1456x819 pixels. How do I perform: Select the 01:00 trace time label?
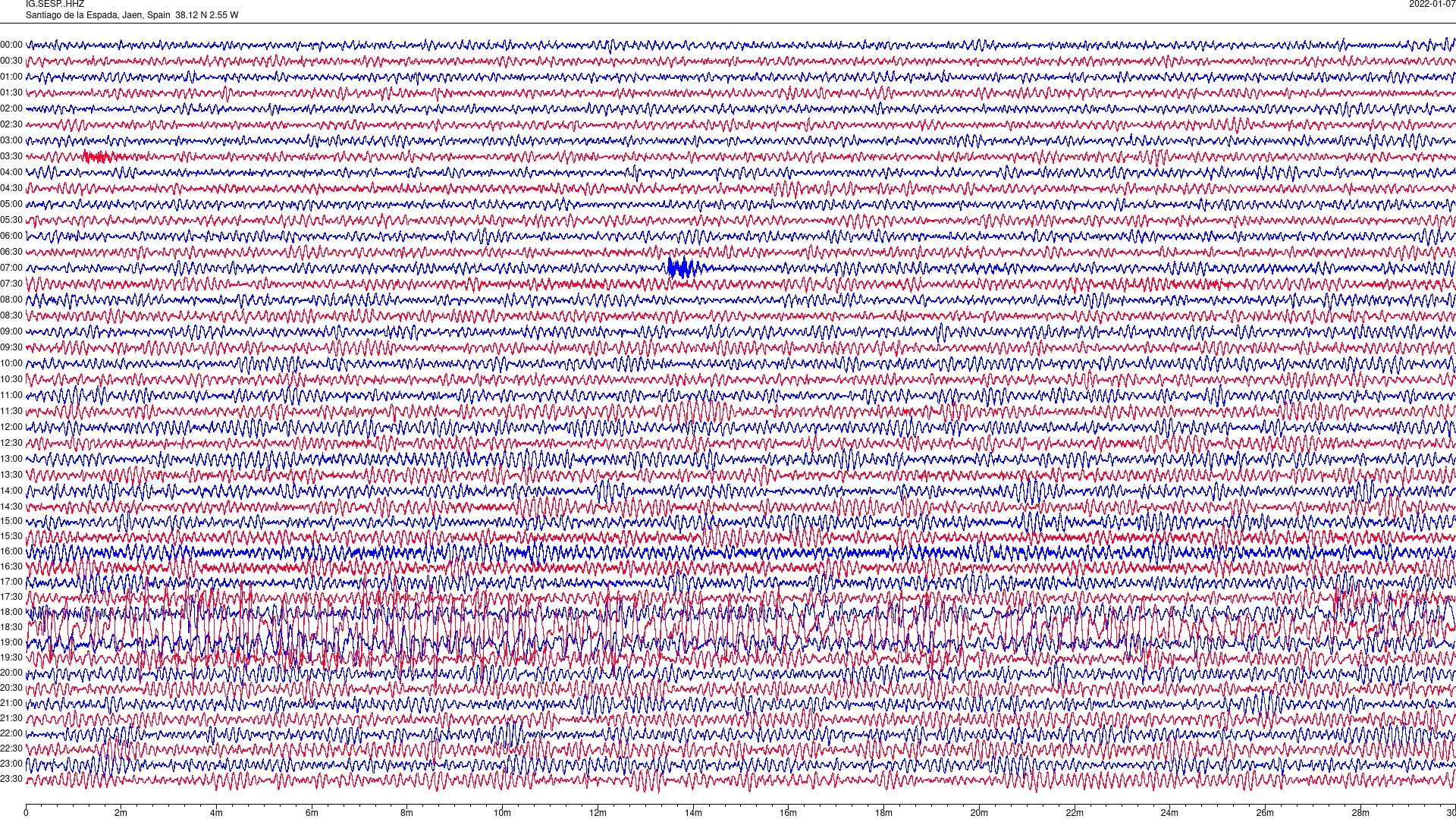11,77
